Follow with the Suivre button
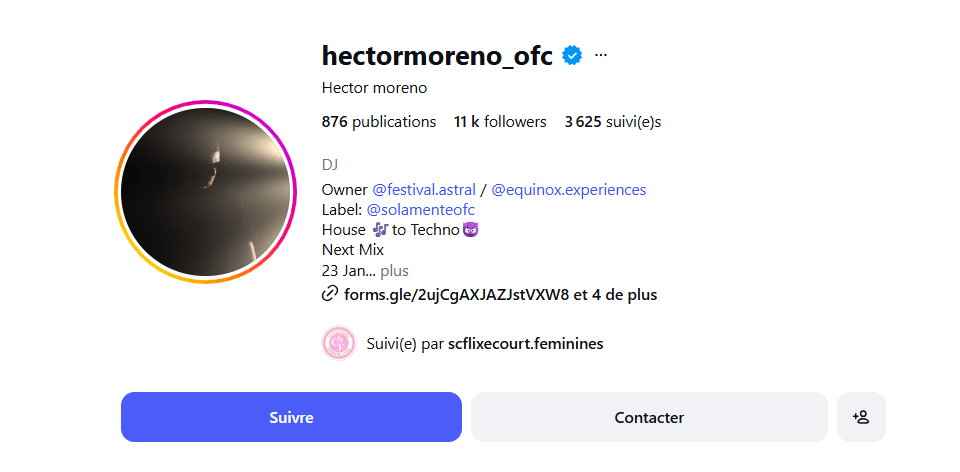This screenshot has width=960, height=472. point(291,417)
